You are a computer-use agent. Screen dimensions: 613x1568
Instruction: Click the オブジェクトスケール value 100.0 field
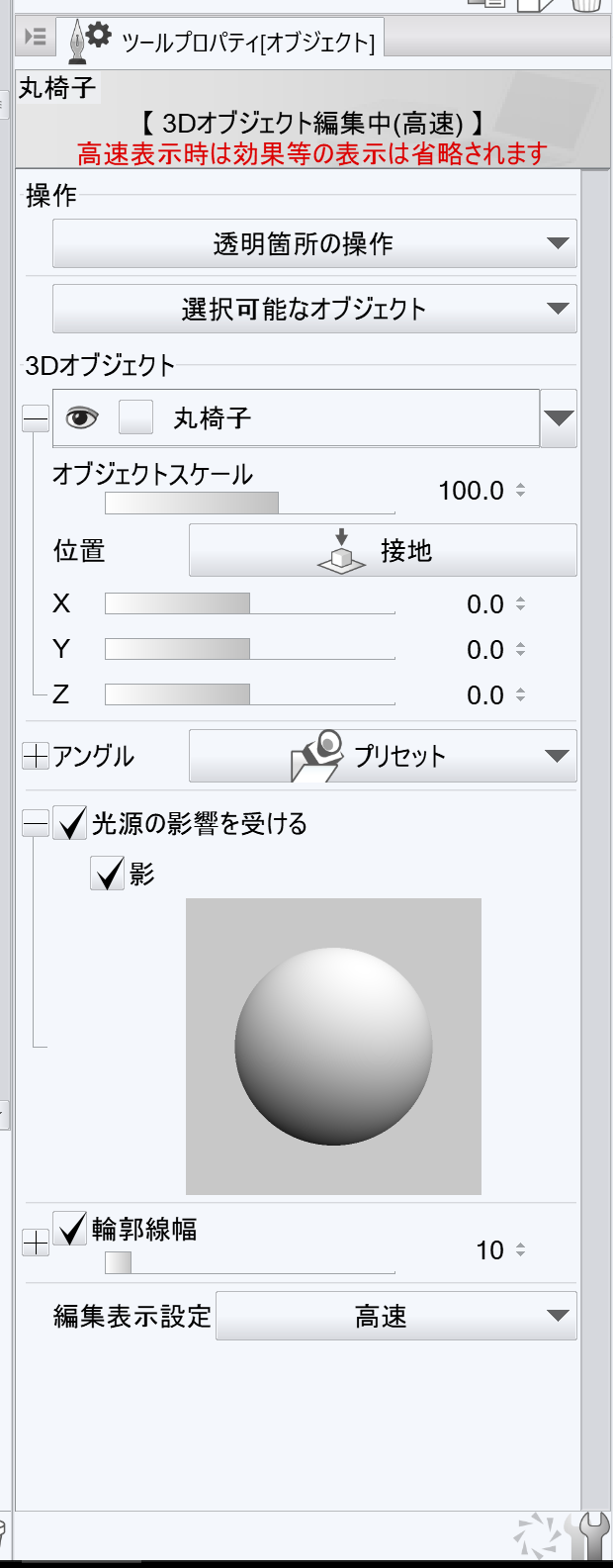(472, 490)
